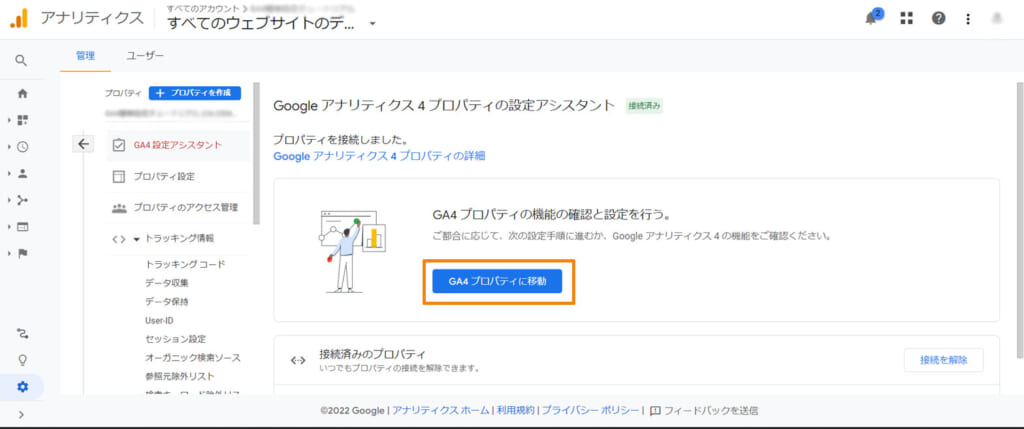
Task: Open the search icon in left sidebar
Action: coord(22,60)
